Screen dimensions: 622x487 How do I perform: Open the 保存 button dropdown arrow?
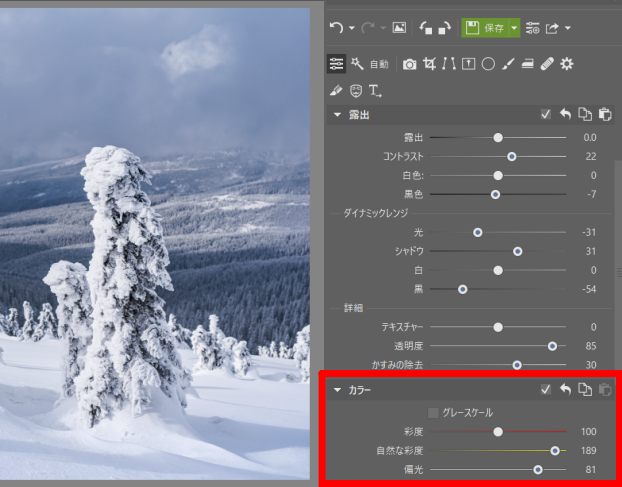pyautogui.click(x=514, y=28)
